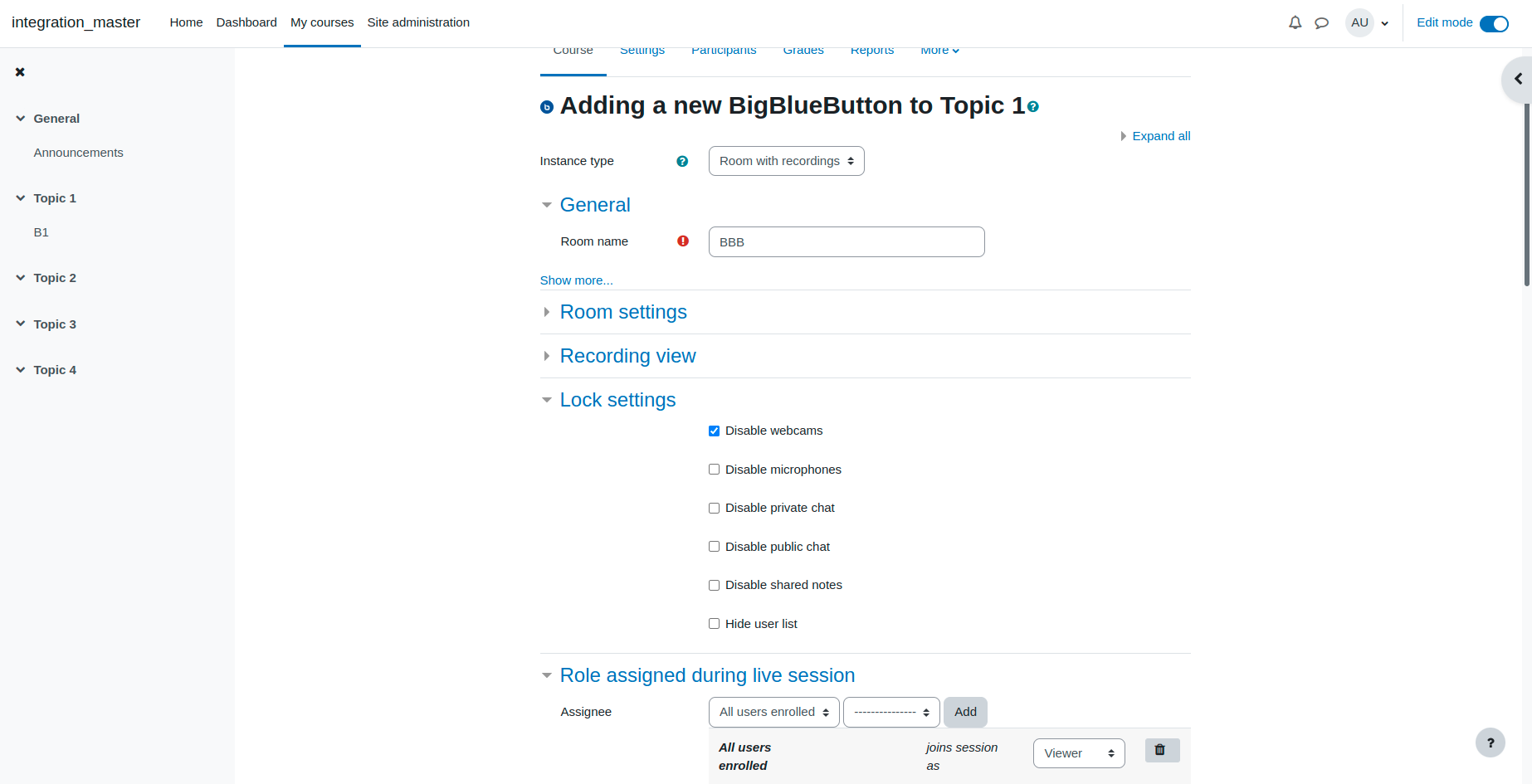The width and height of the screenshot is (1532, 784).
Task: Collapse Topic 3 in the course index
Action: pos(21,324)
